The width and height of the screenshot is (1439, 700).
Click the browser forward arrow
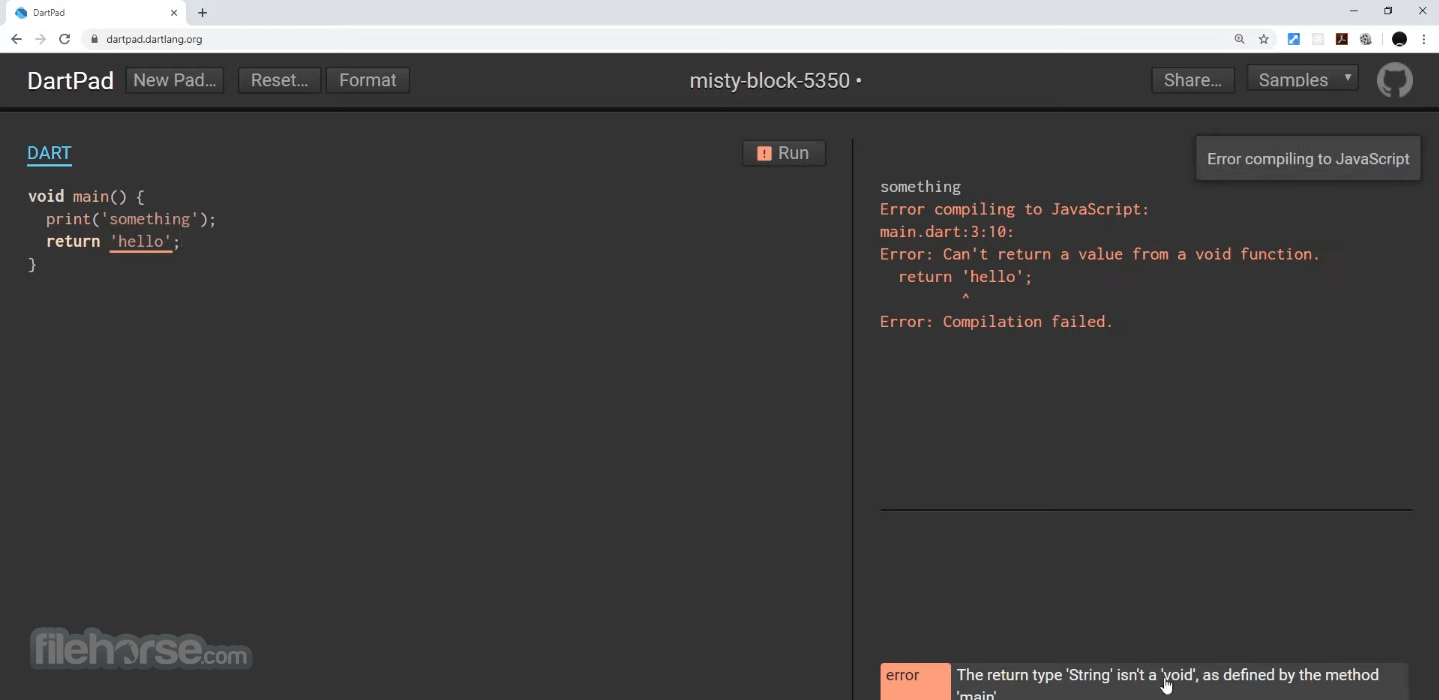(40, 39)
